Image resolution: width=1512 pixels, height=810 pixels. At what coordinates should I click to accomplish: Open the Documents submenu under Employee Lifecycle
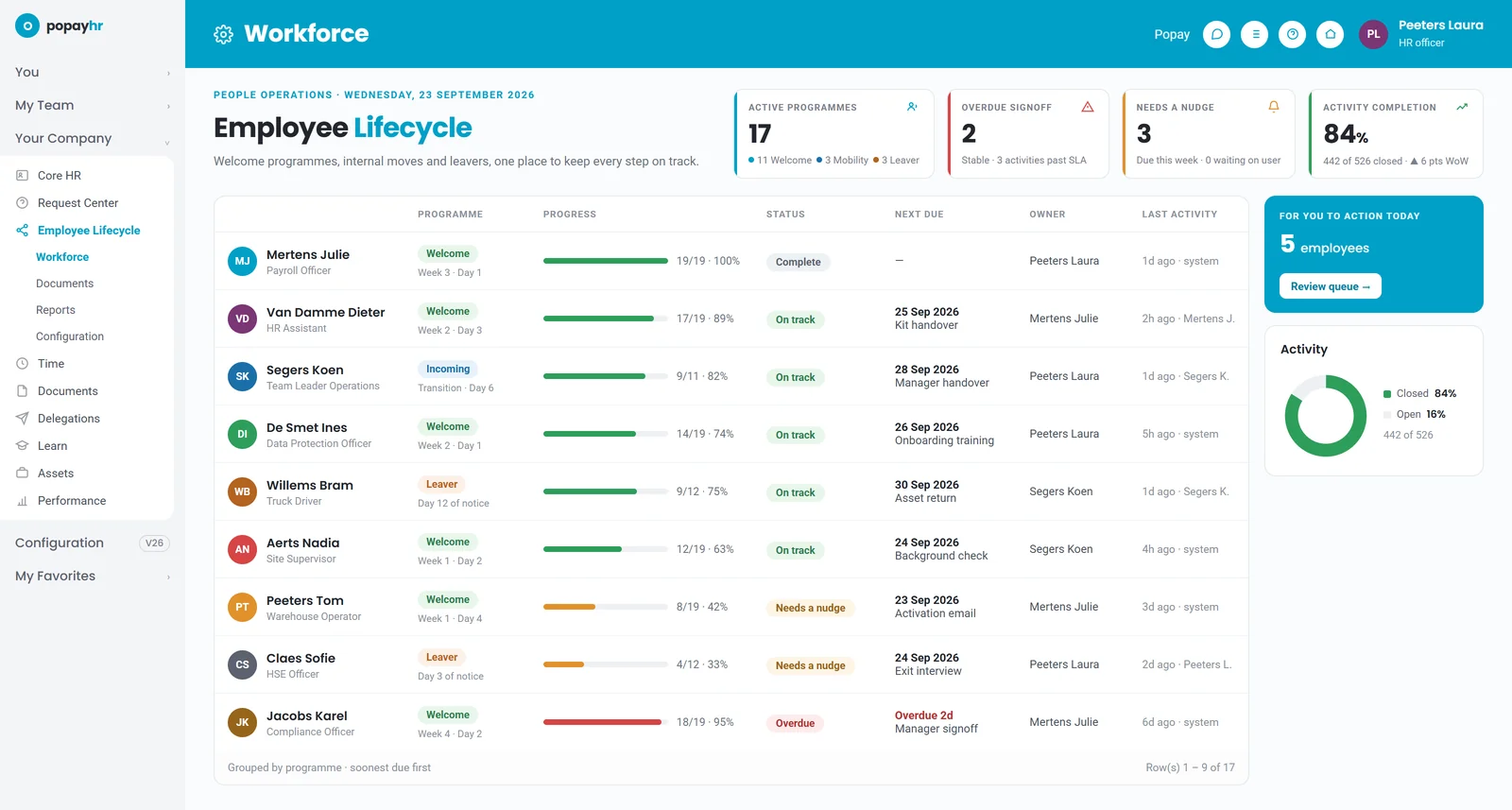coord(64,284)
